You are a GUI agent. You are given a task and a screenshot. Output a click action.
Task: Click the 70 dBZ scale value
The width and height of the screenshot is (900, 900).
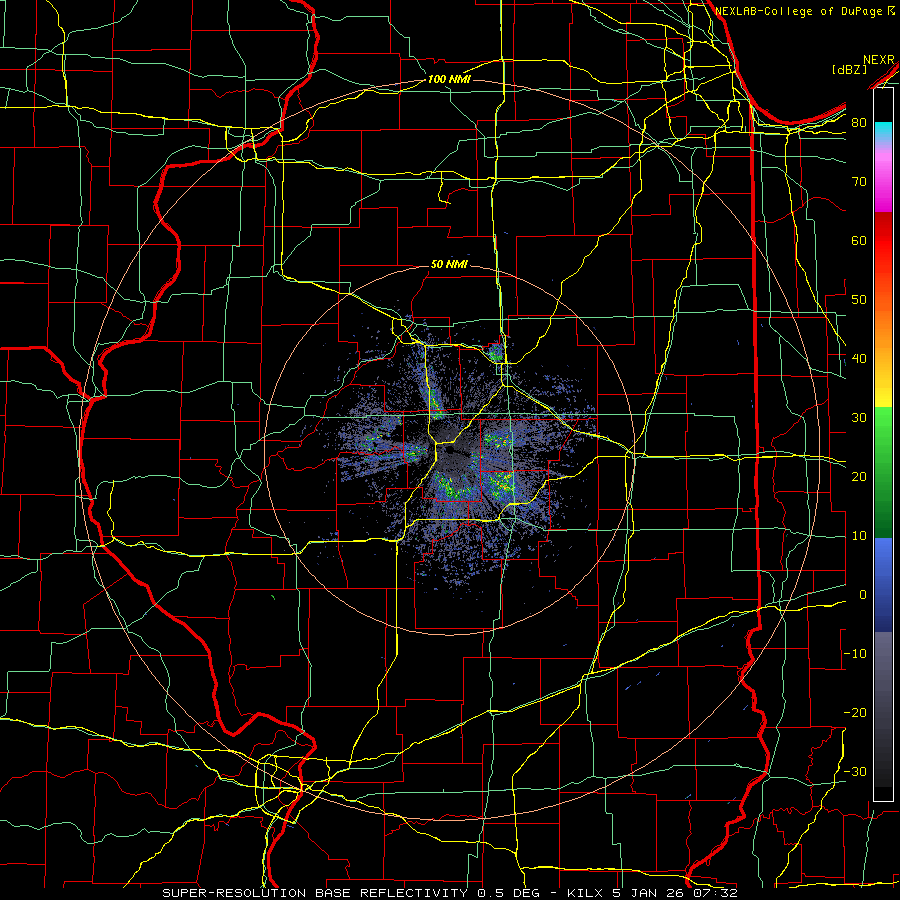coord(859,182)
